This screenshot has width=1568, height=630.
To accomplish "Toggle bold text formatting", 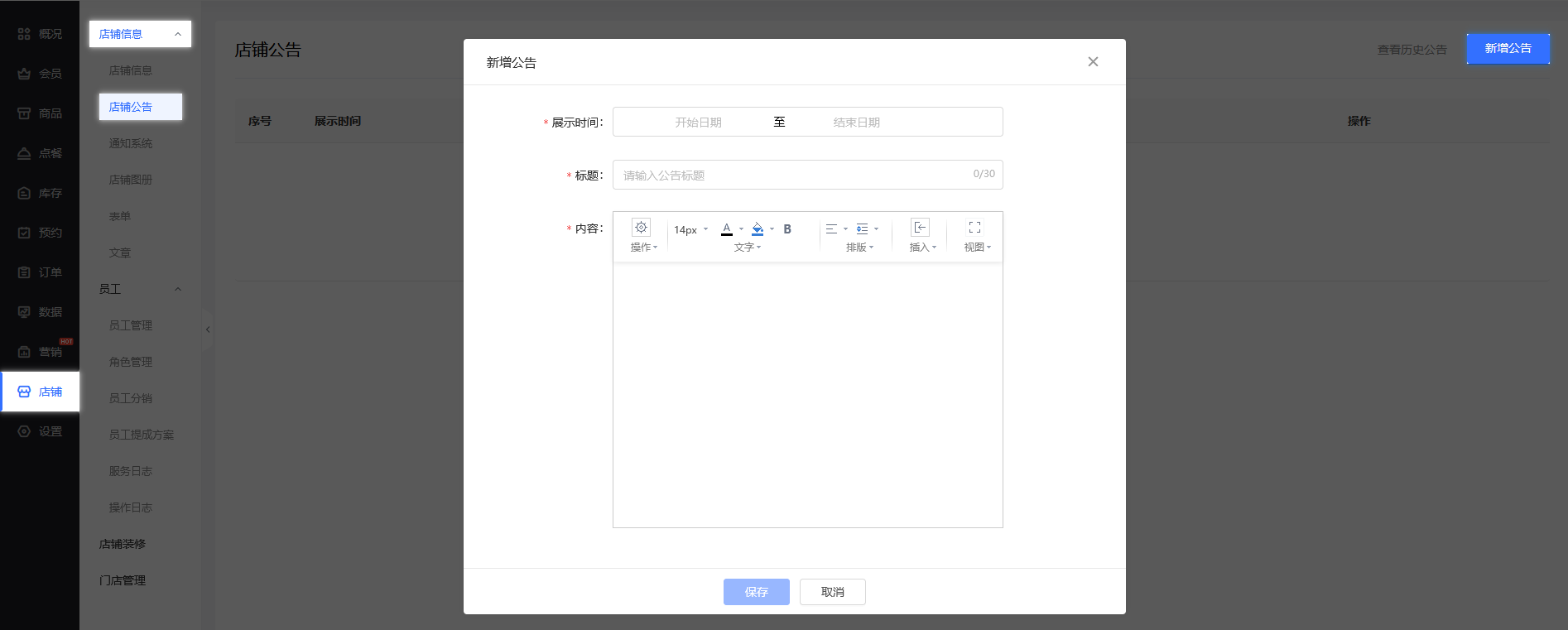I will [787, 229].
